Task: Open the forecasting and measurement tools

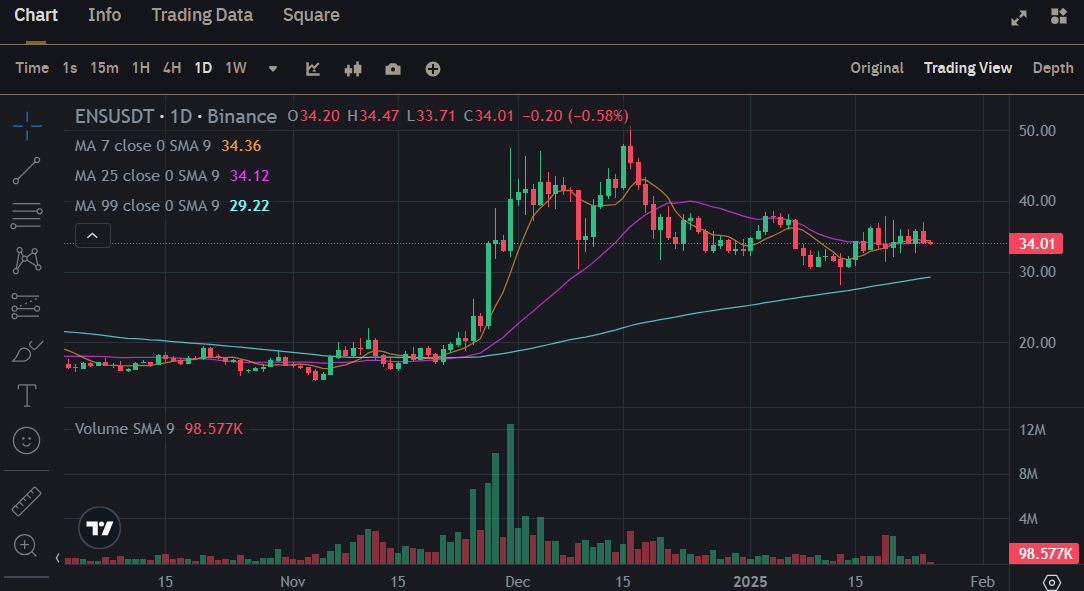Action: pos(27,306)
